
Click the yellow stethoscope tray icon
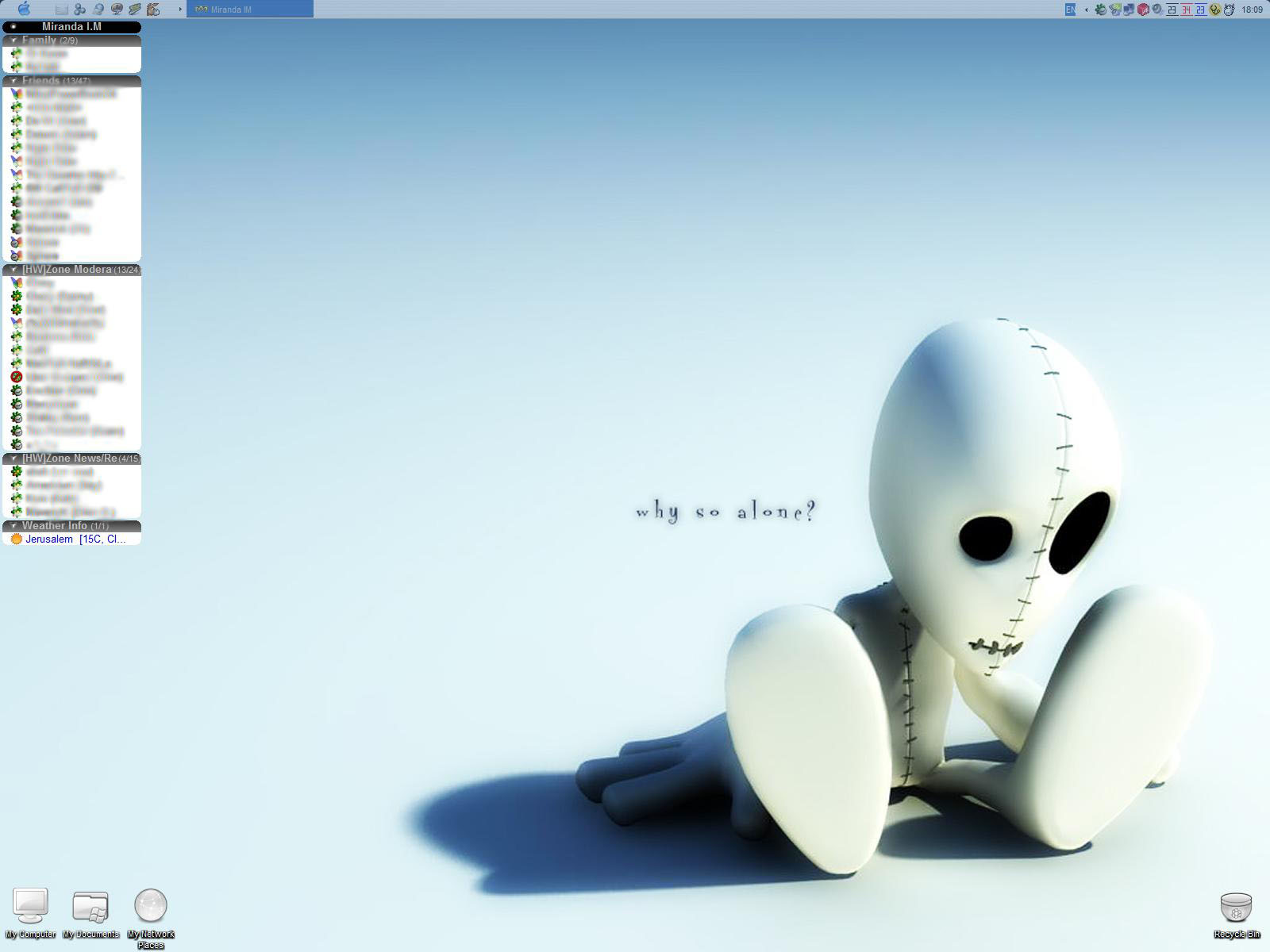click(1215, 10)
